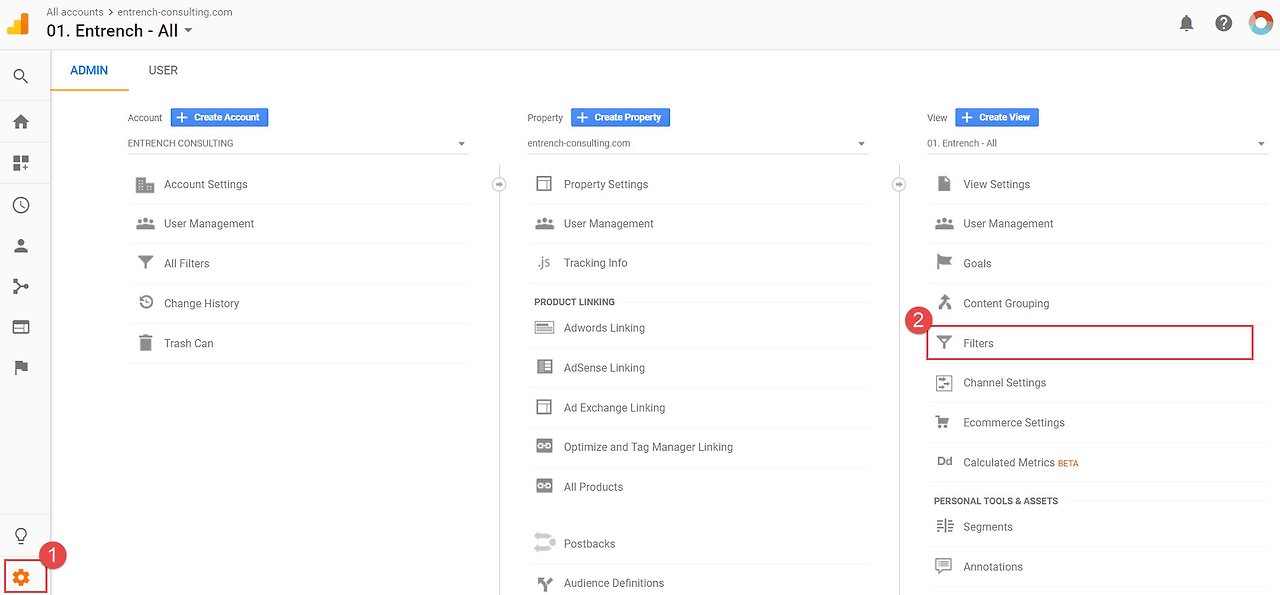The image size is (1280, 595).
Task: Open Acquisition icon in left sidebar
Action: (21, 287)
